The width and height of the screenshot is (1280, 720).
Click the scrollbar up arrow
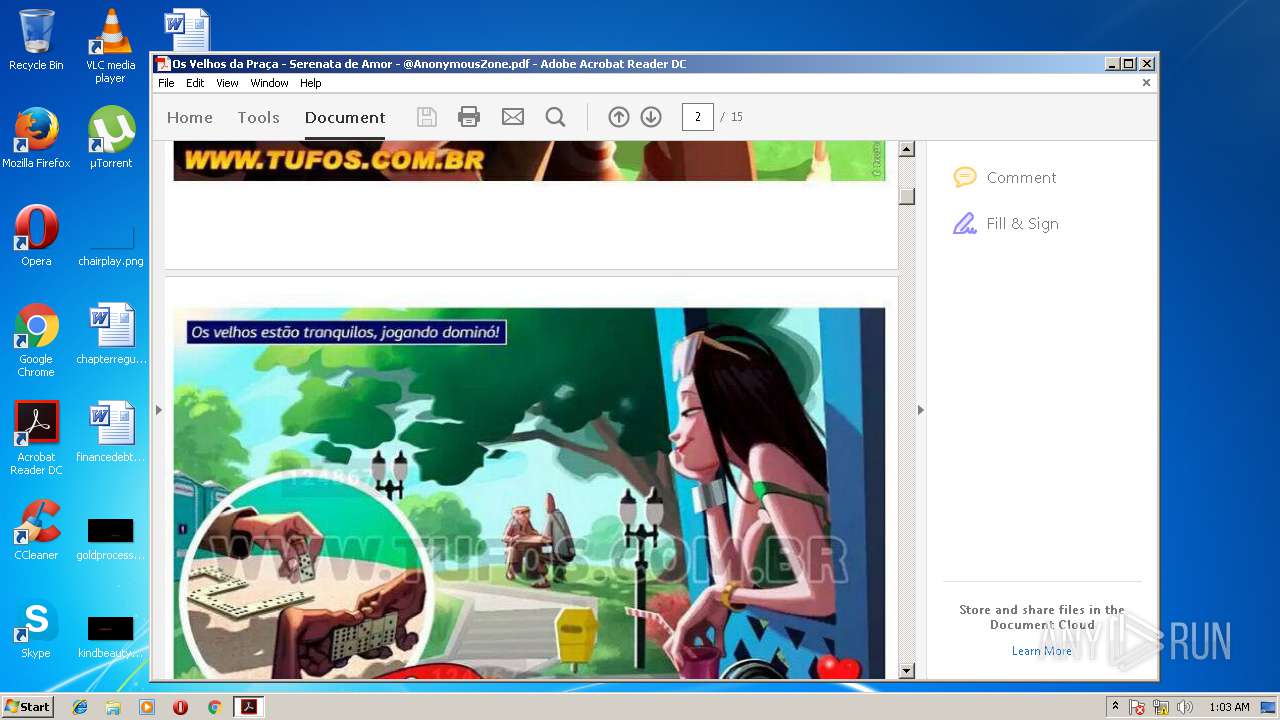pos(907,149)
